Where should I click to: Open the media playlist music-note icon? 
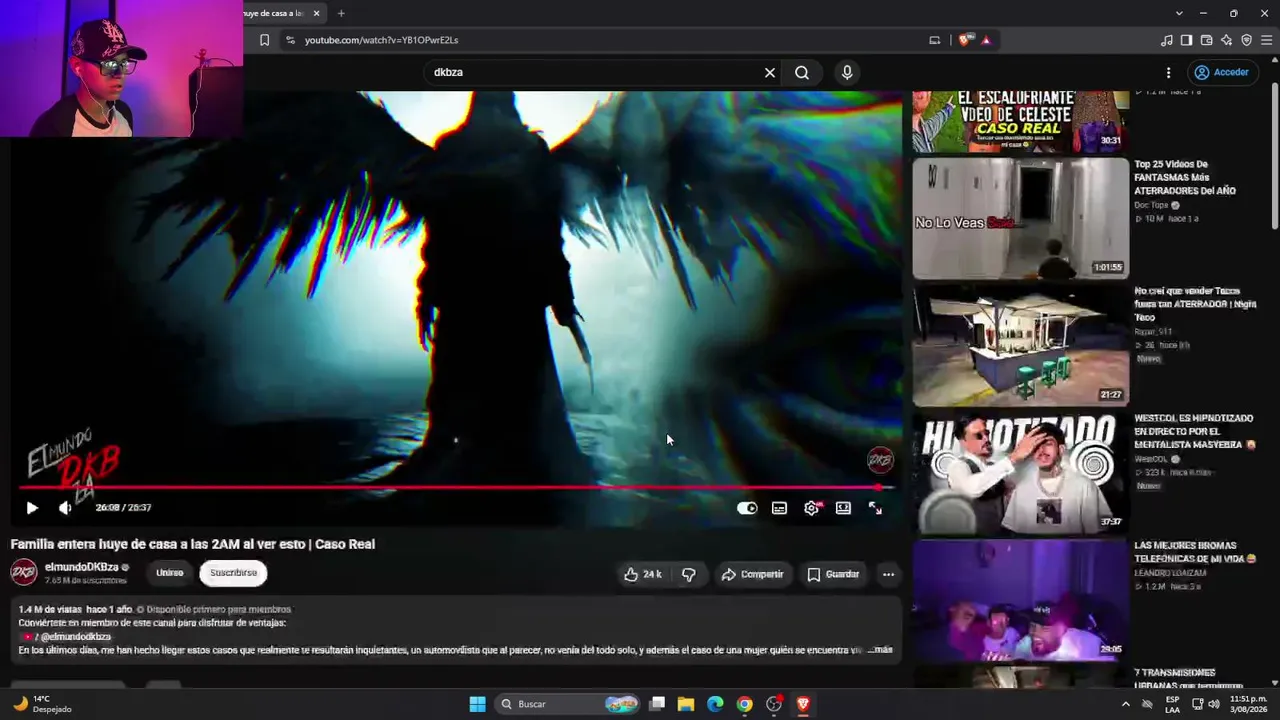[1166, 40]
